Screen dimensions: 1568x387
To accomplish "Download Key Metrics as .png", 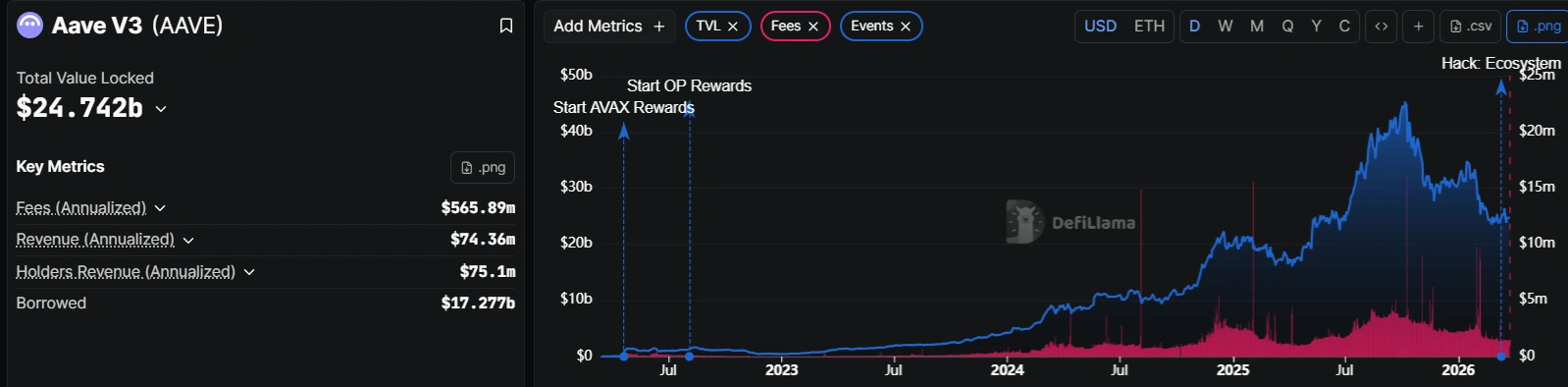I will pos(483,168).
